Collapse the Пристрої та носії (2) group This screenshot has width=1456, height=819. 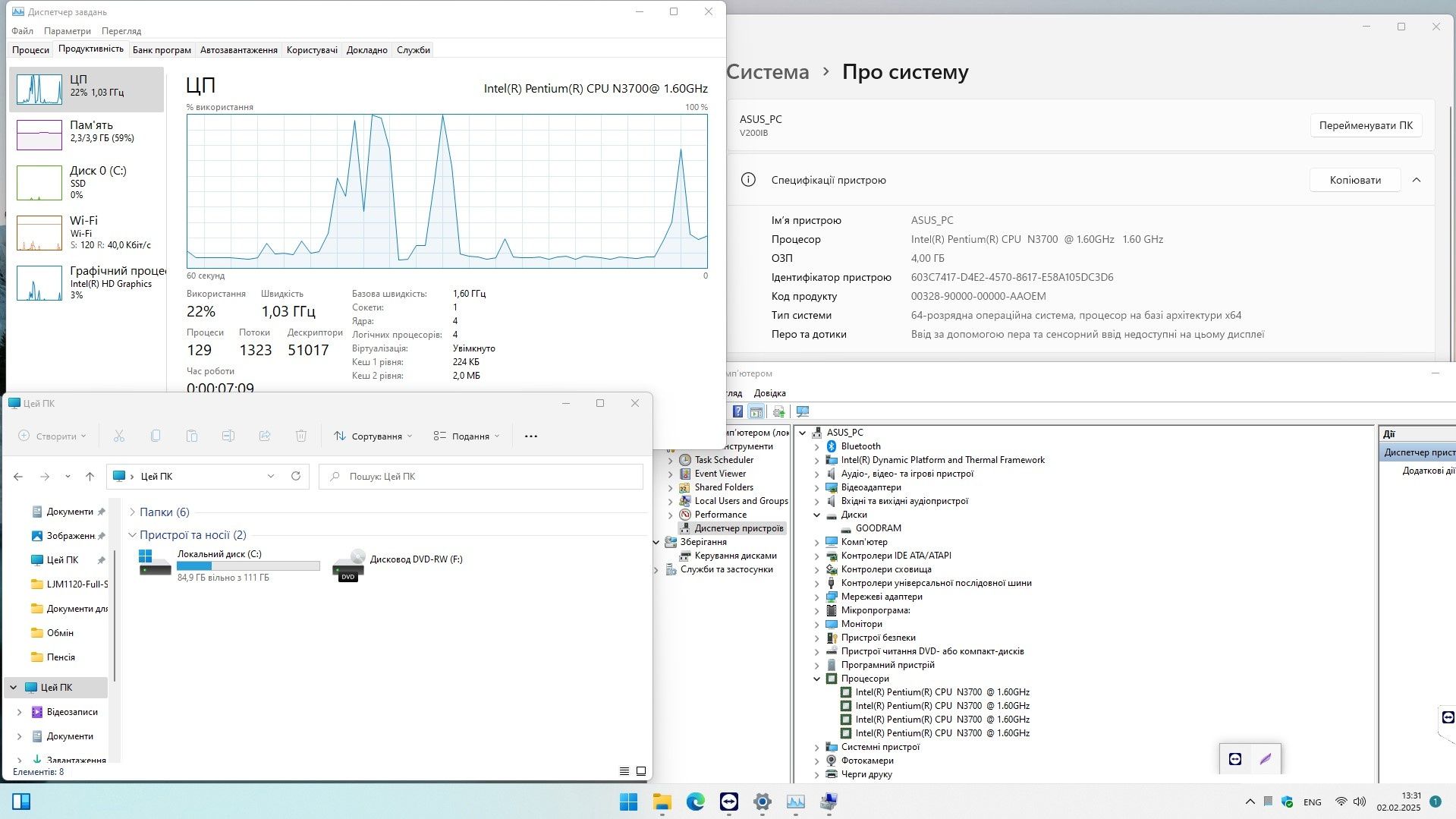coord(132,535)
